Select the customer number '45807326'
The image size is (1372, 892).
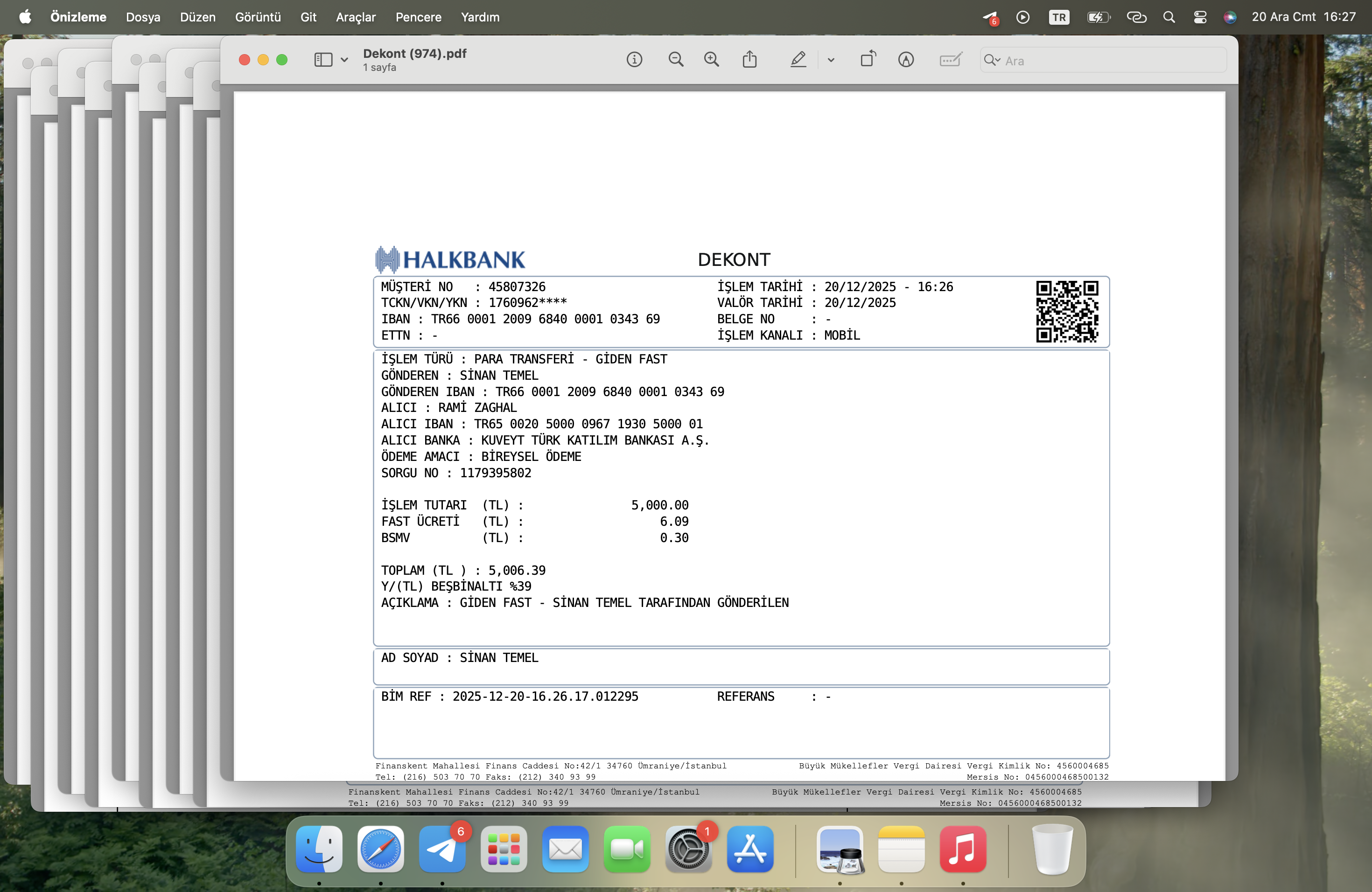point(517,287)
